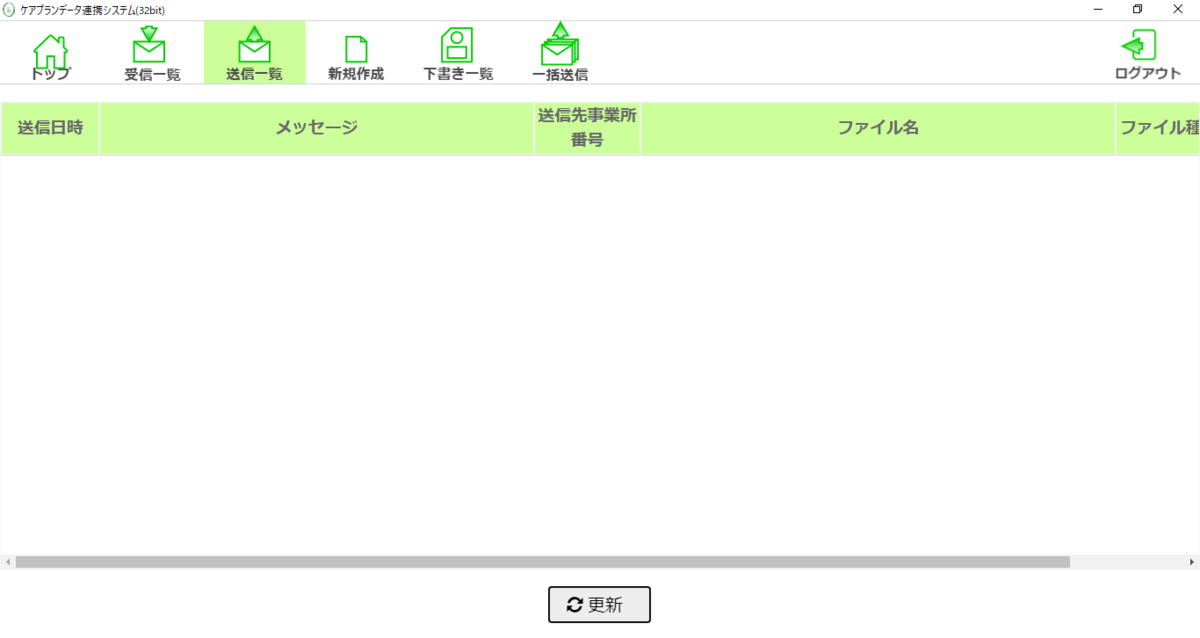Click the ファイル名 column header
This screenshot has width=1200, height=638.
pos(877,128)
